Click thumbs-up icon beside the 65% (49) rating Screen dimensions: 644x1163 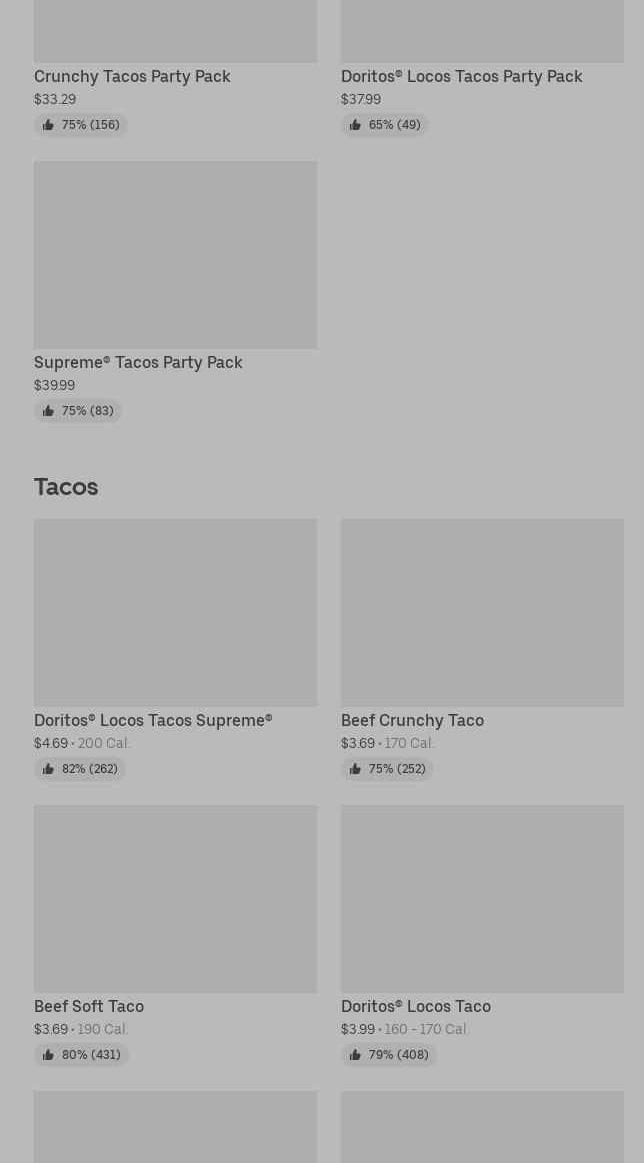(x=355, y=125)
